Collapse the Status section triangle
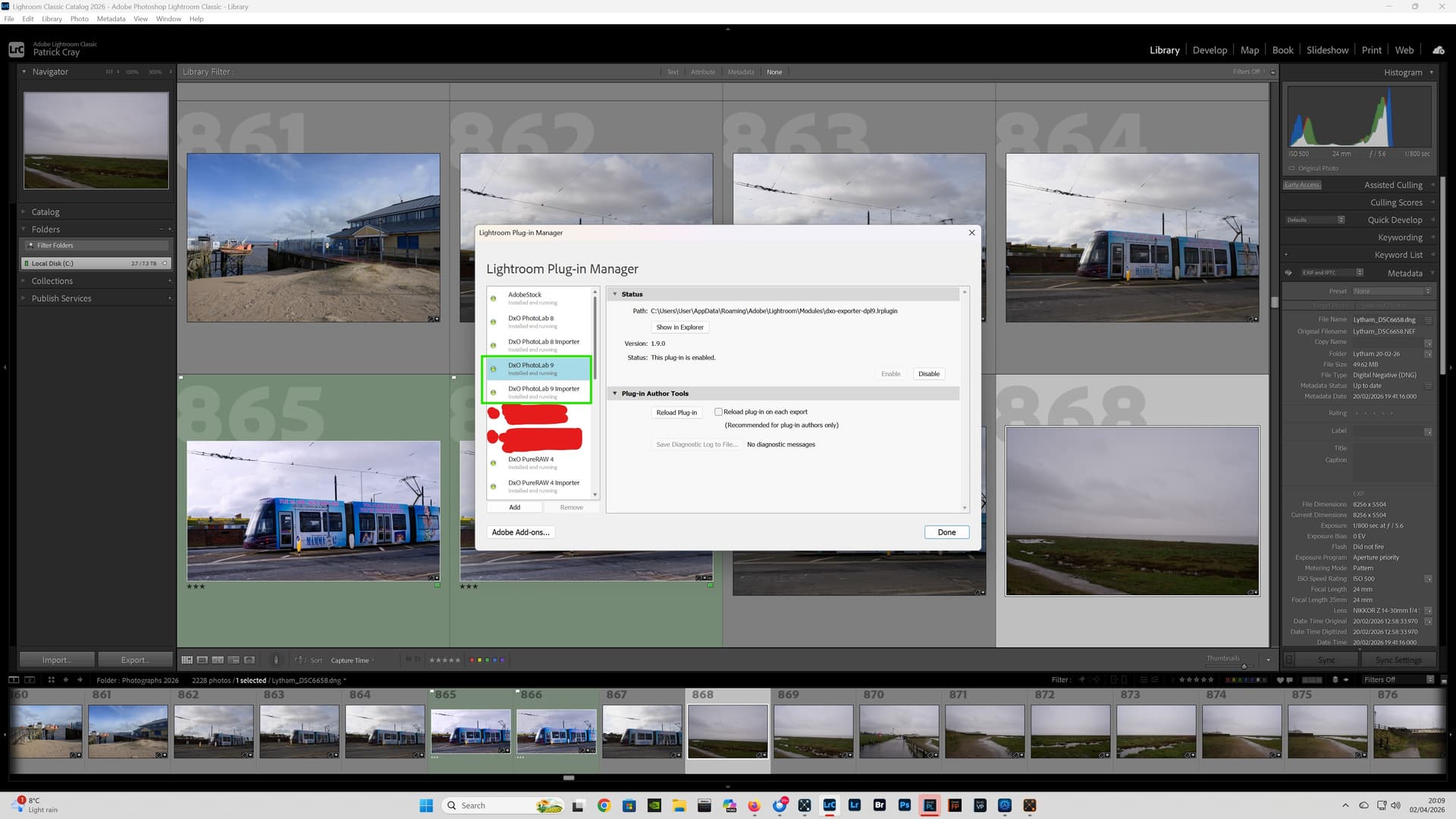 coord(615,294)
